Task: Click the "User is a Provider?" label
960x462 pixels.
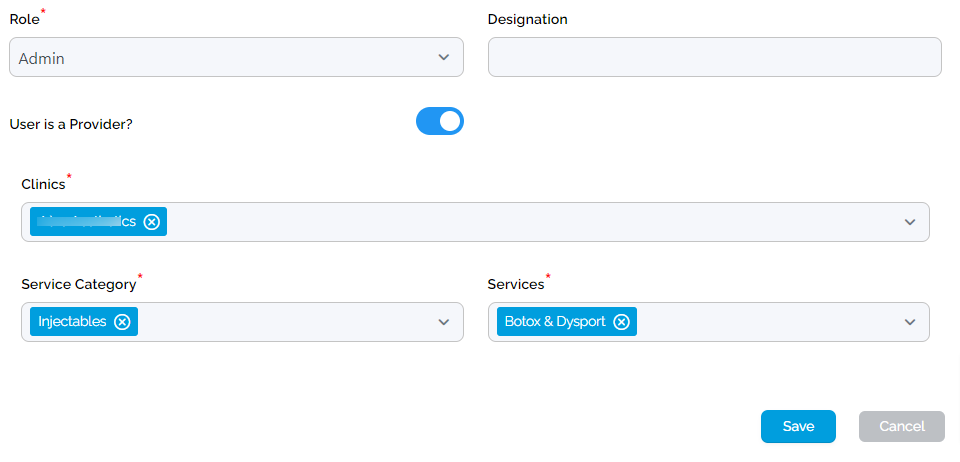Action: 71,125
